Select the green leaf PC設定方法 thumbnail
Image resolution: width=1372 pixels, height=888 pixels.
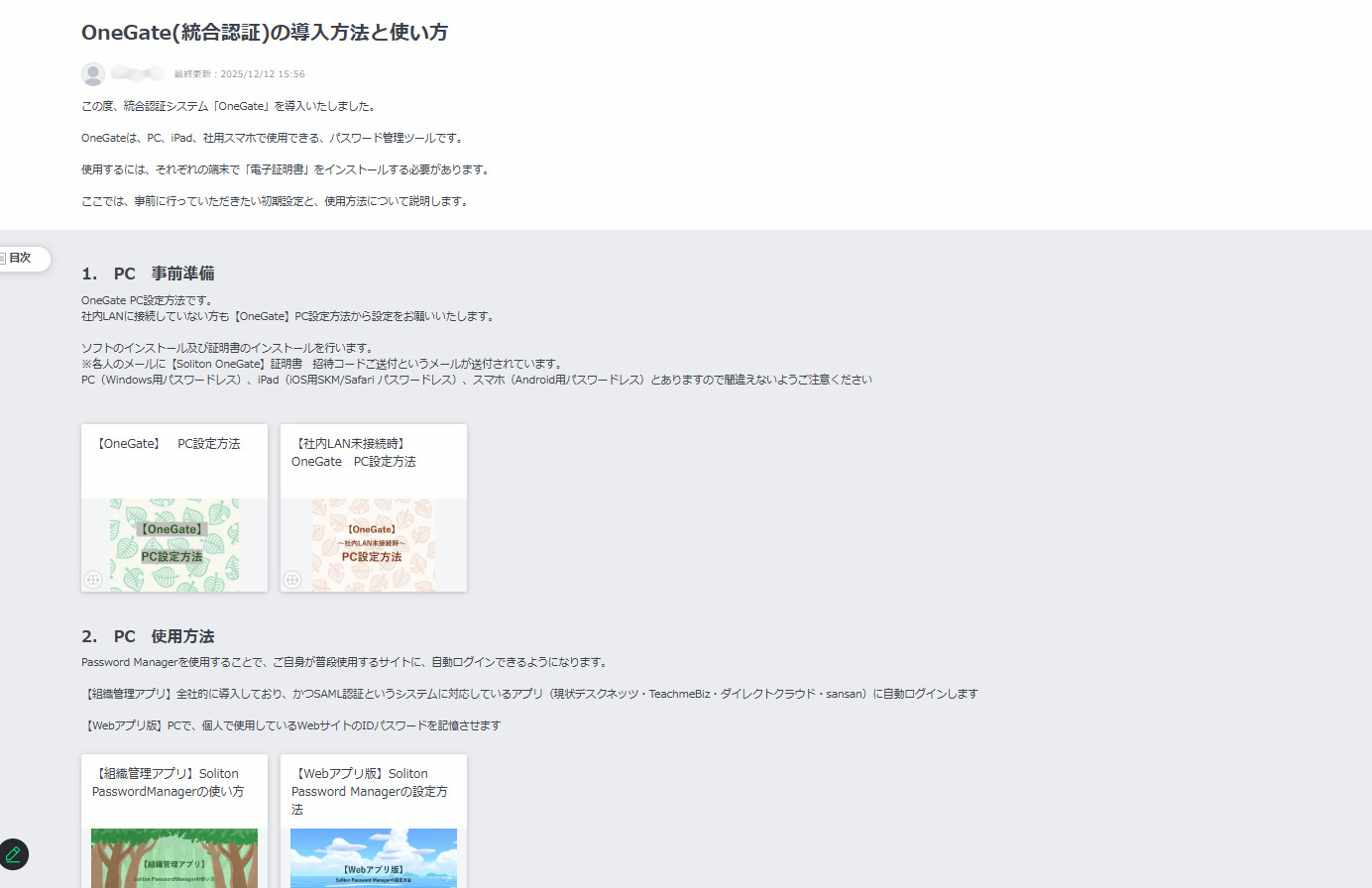coord(174,544)
